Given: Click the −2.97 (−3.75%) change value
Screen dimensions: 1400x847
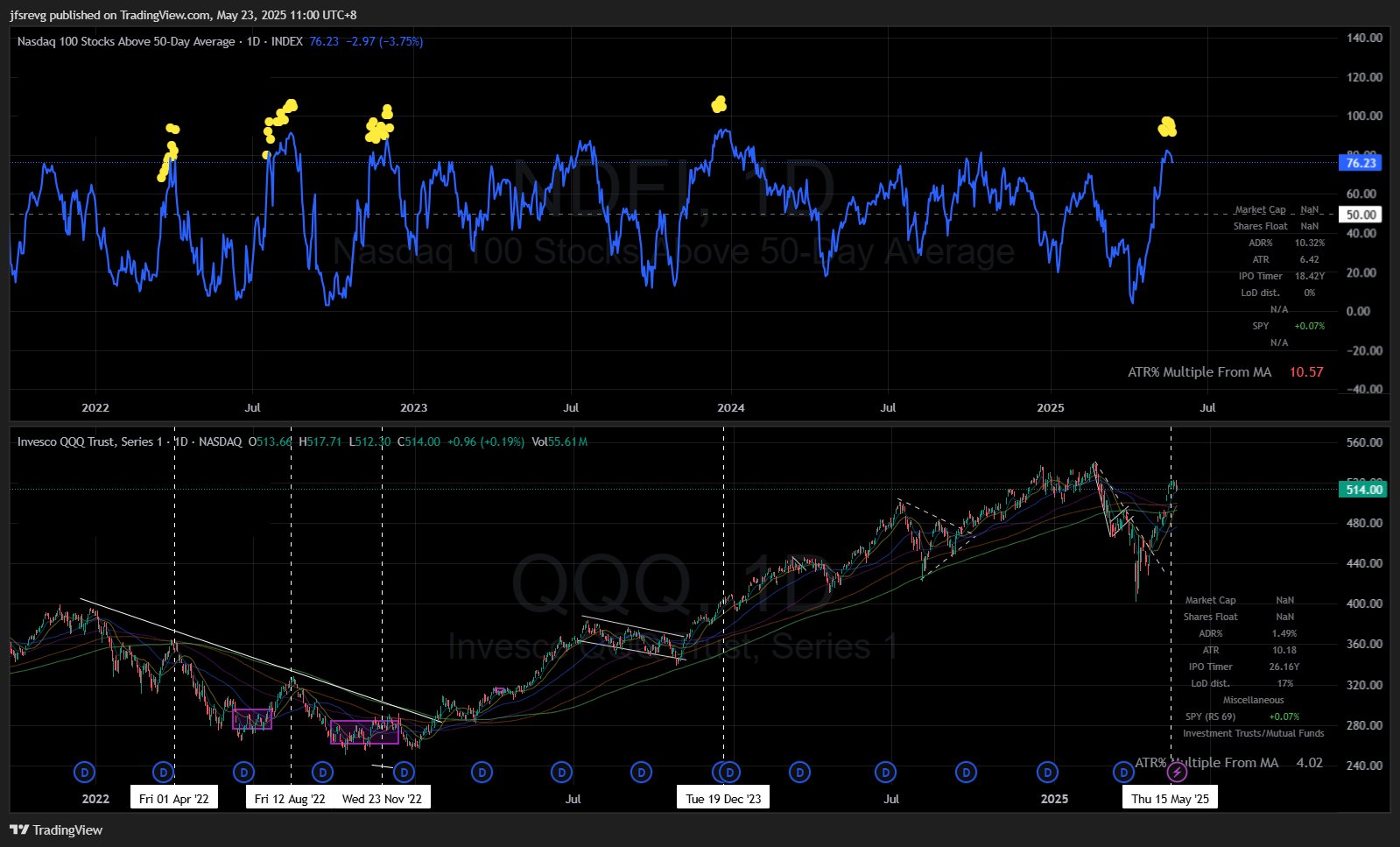Looking at the screenshot, I should tap(384, 41).
